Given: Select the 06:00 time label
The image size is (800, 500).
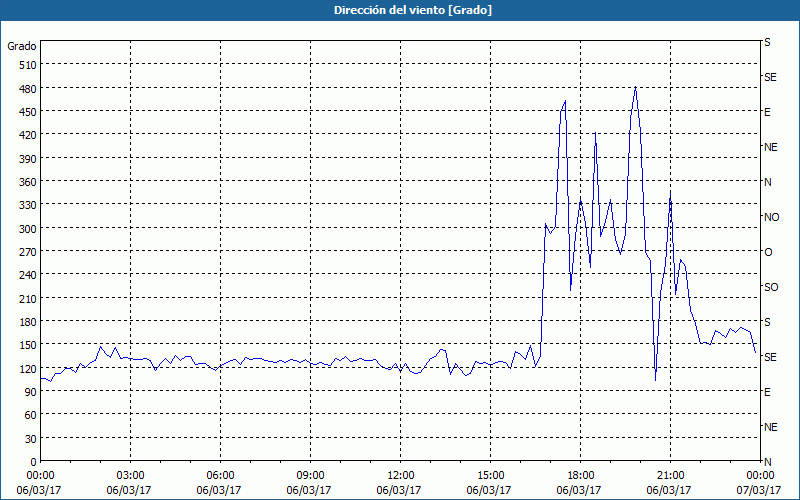Looking at the screenshot, I should tap(220, 476).
